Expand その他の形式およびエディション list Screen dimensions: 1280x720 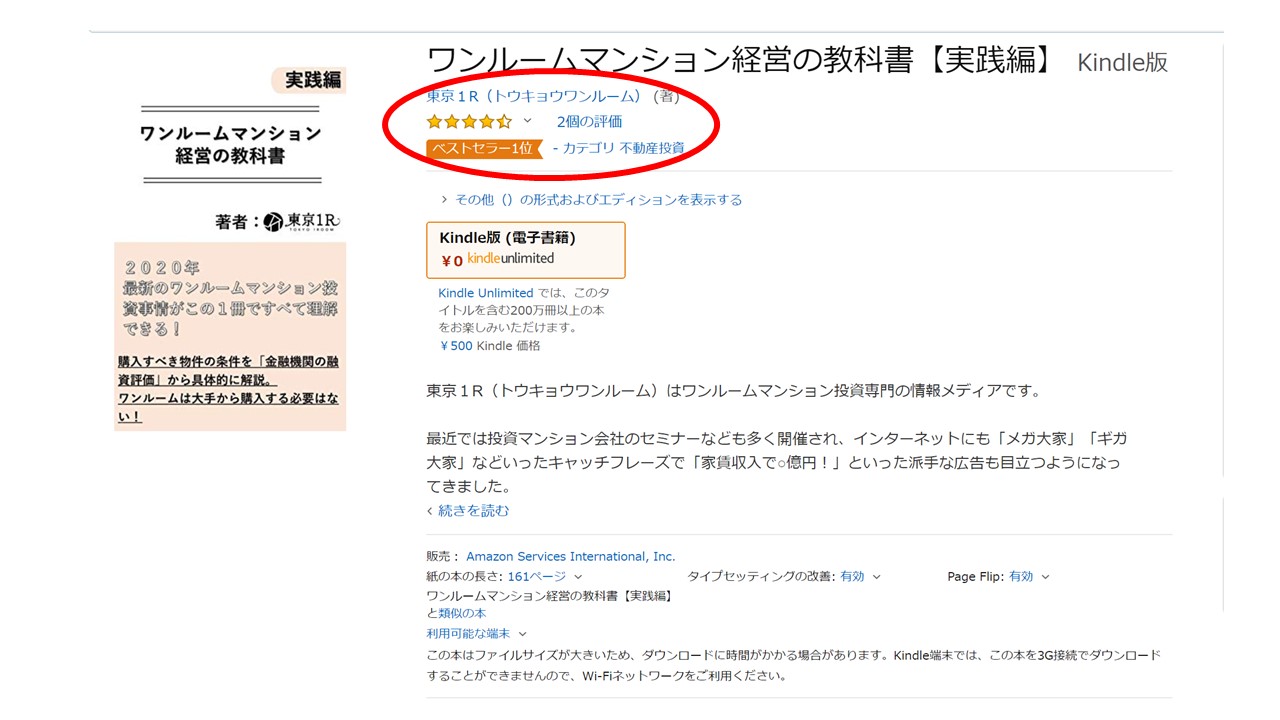click(592, 200)
